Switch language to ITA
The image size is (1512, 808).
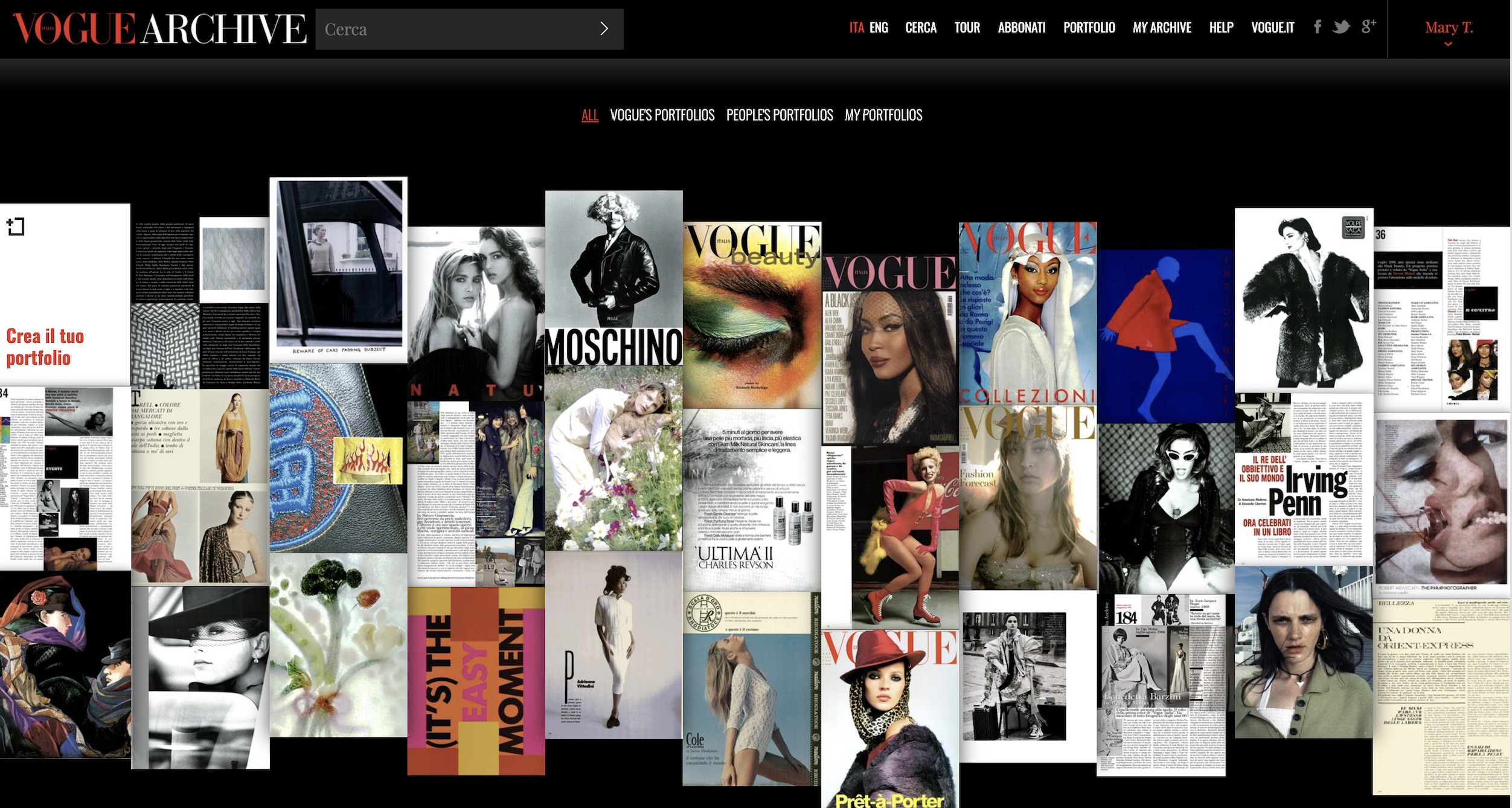(x=856, y=27)
